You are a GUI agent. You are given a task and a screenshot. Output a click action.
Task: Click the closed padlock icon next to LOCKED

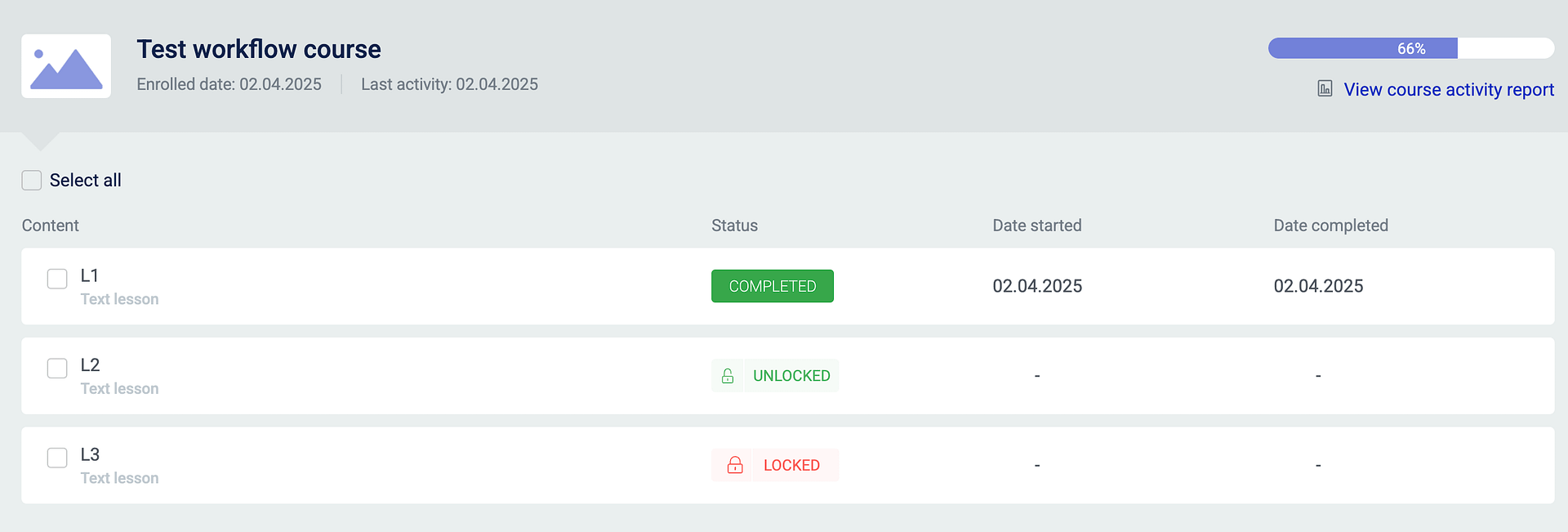tap(733, 465)
